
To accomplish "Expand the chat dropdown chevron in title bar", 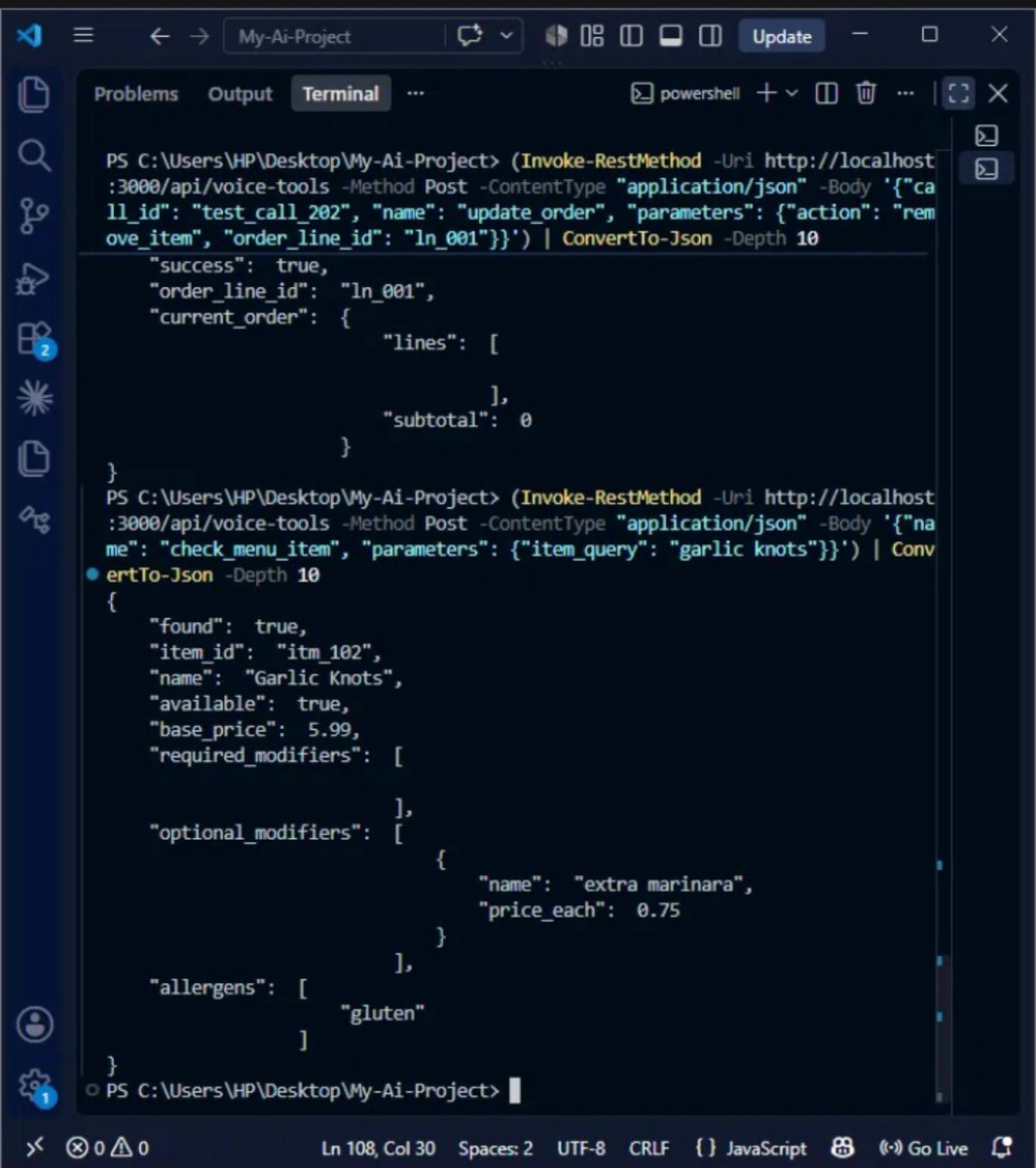I will [506, 36].
